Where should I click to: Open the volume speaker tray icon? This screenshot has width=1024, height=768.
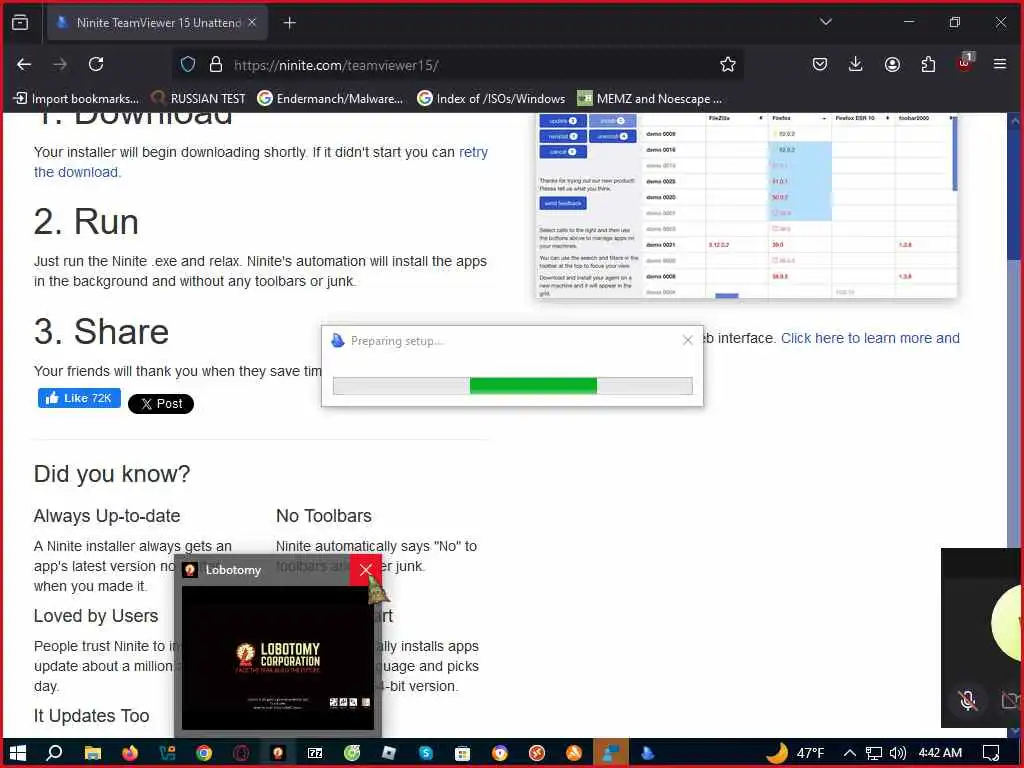coord(898,753)
